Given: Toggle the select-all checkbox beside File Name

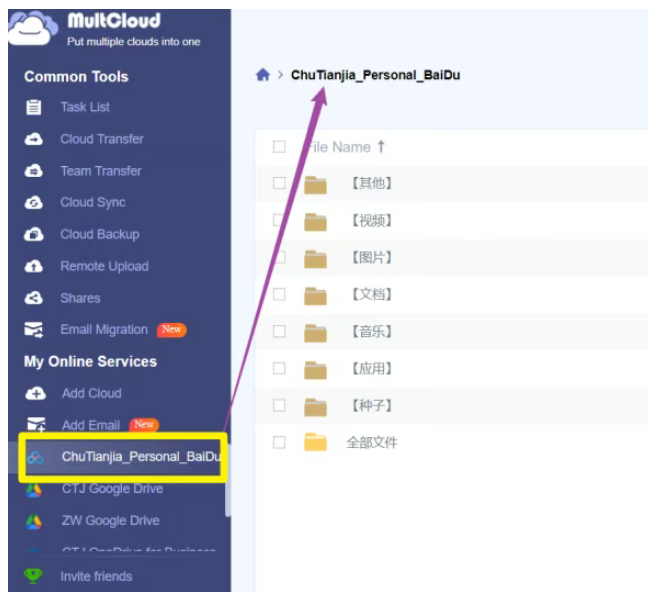Looking at the screenshot, I should pyautogui.click(x=279, y=147).
